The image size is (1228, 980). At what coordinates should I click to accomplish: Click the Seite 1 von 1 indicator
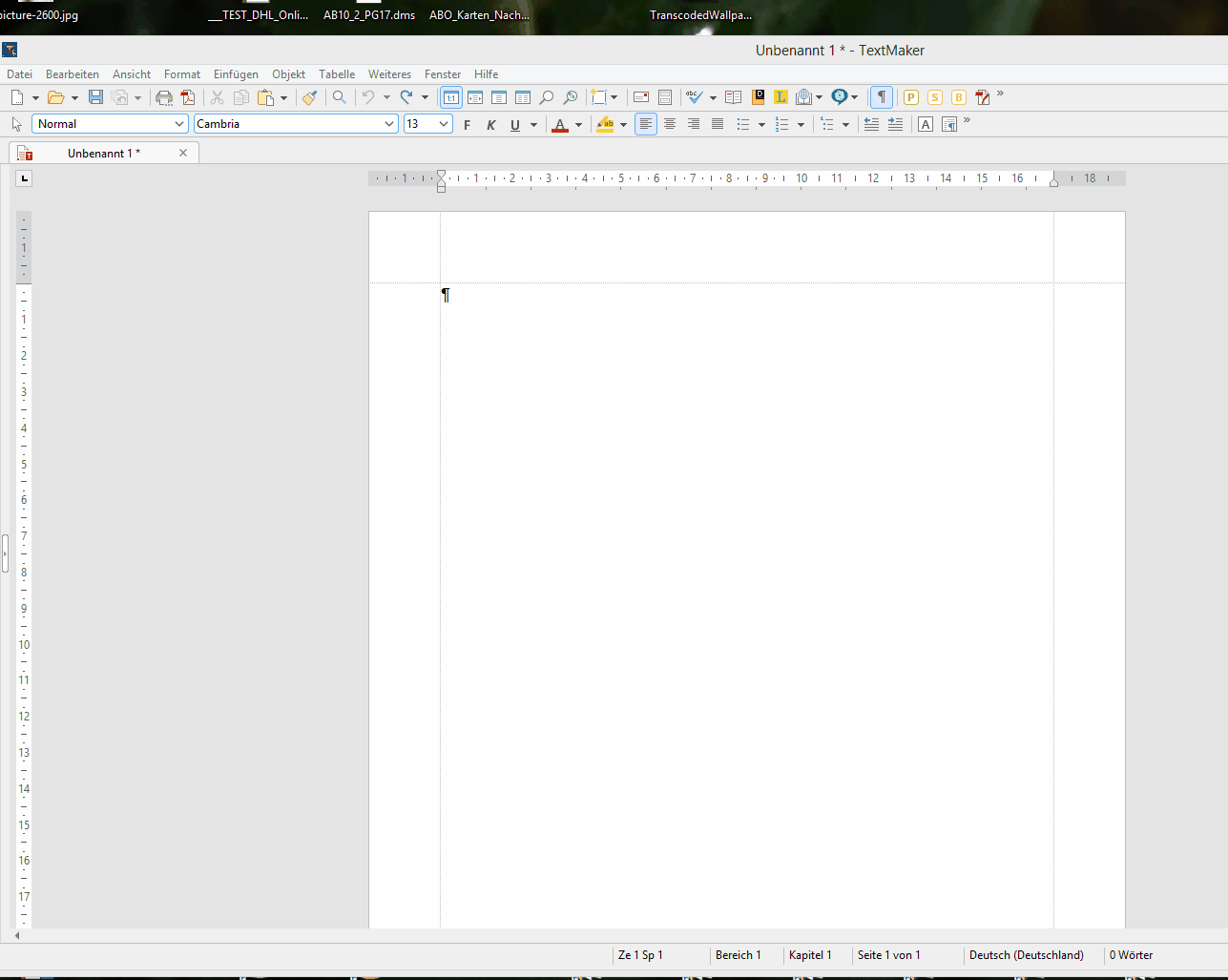click(888, 955)
